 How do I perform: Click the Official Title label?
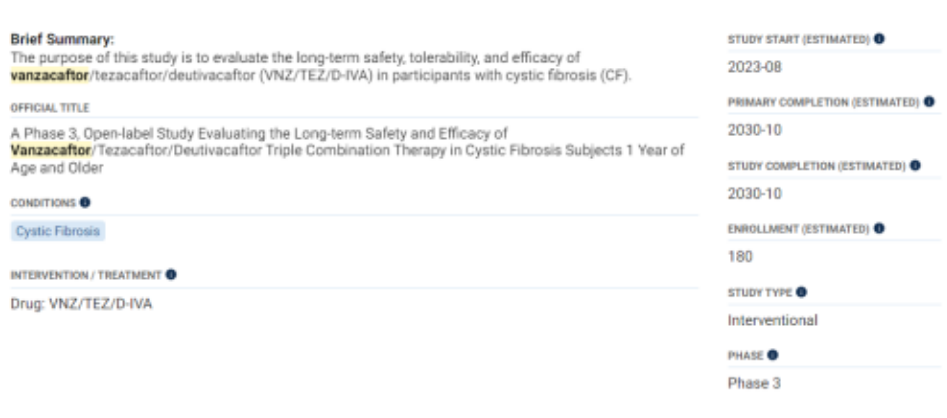coord(50,107)
